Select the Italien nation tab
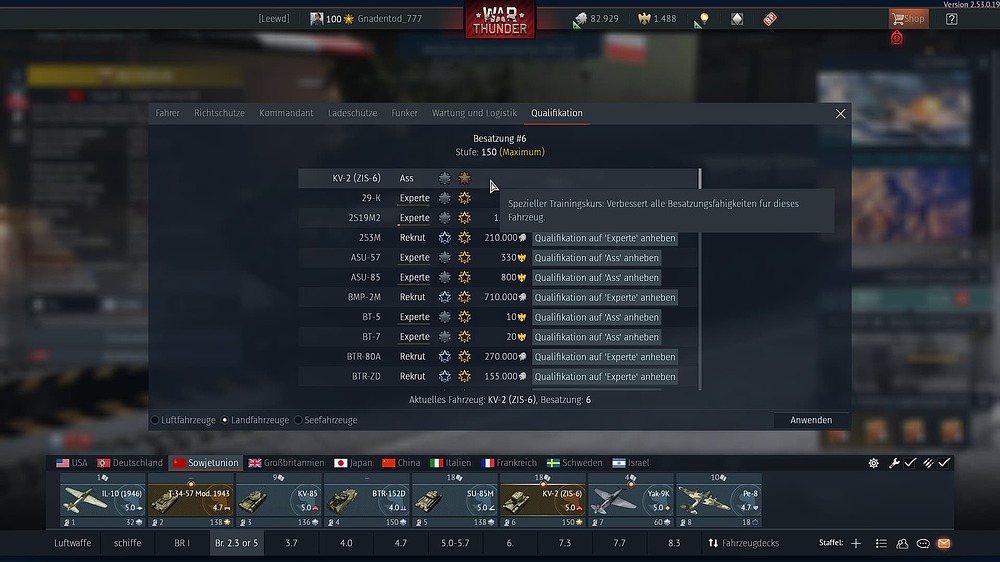 point(451,462)
